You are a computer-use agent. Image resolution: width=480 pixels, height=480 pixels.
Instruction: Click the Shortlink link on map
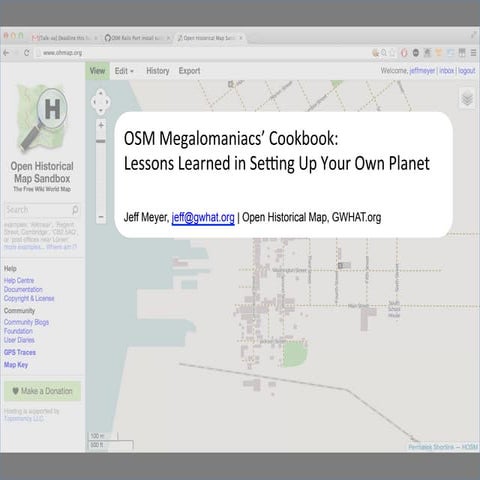pyautogui.click(x=443, y=447)
